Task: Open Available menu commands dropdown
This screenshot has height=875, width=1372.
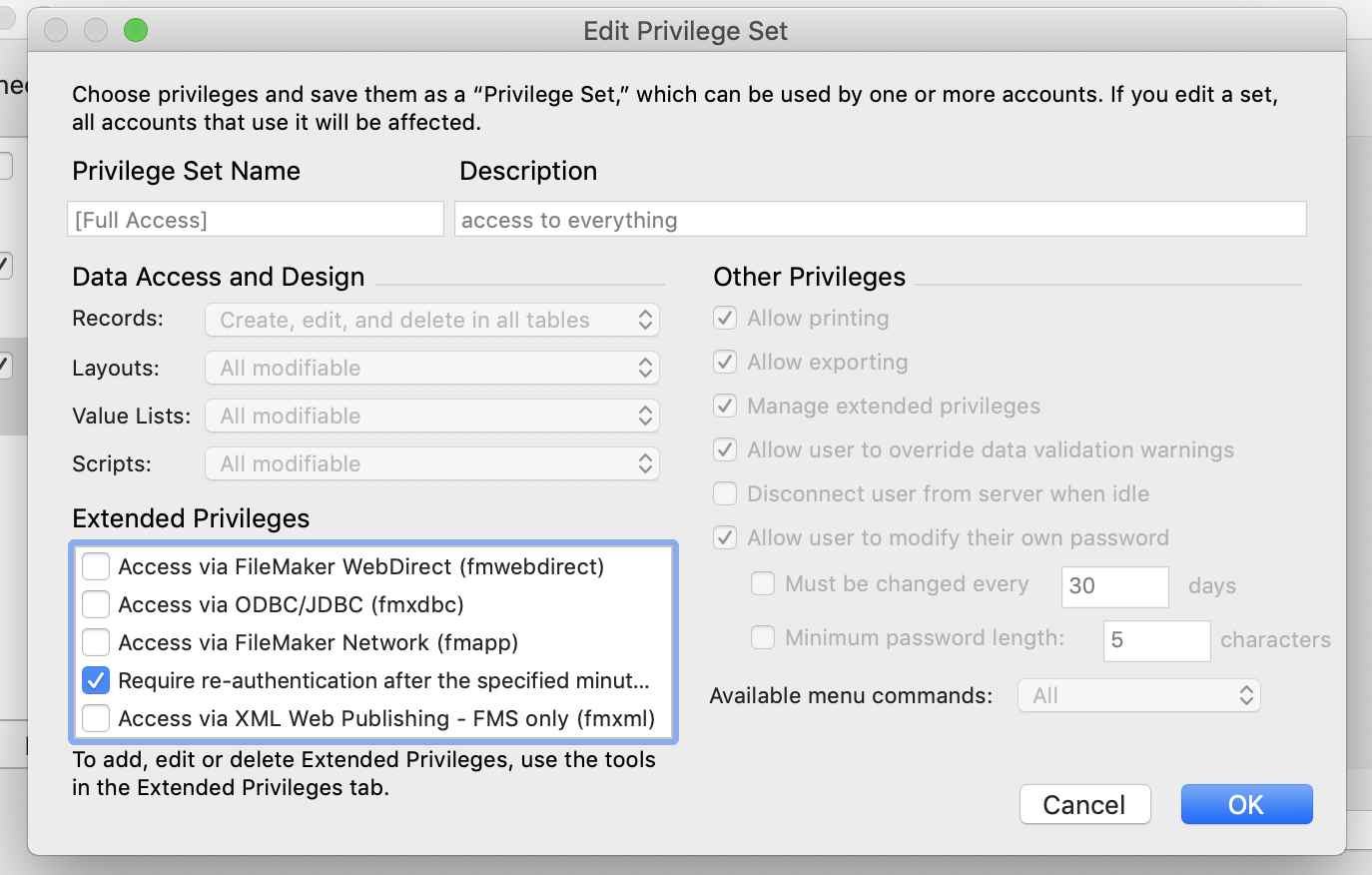Action: pos(1139,695)
